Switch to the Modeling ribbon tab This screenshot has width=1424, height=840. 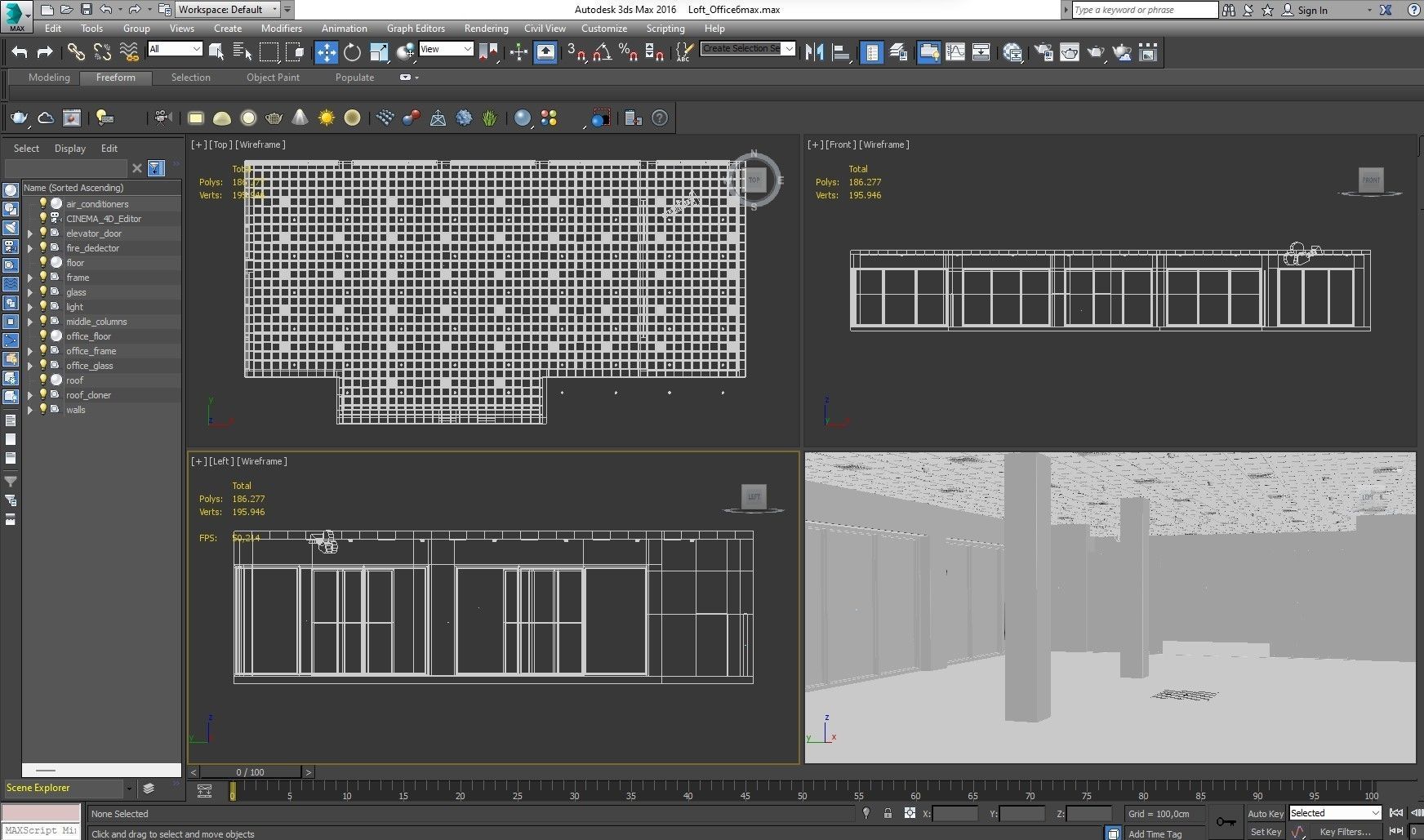pos(49,78)
